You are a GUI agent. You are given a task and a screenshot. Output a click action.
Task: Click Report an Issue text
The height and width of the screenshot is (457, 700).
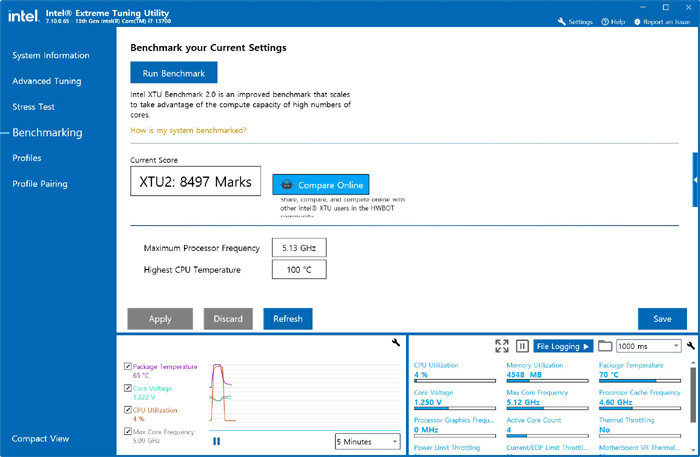666,21
